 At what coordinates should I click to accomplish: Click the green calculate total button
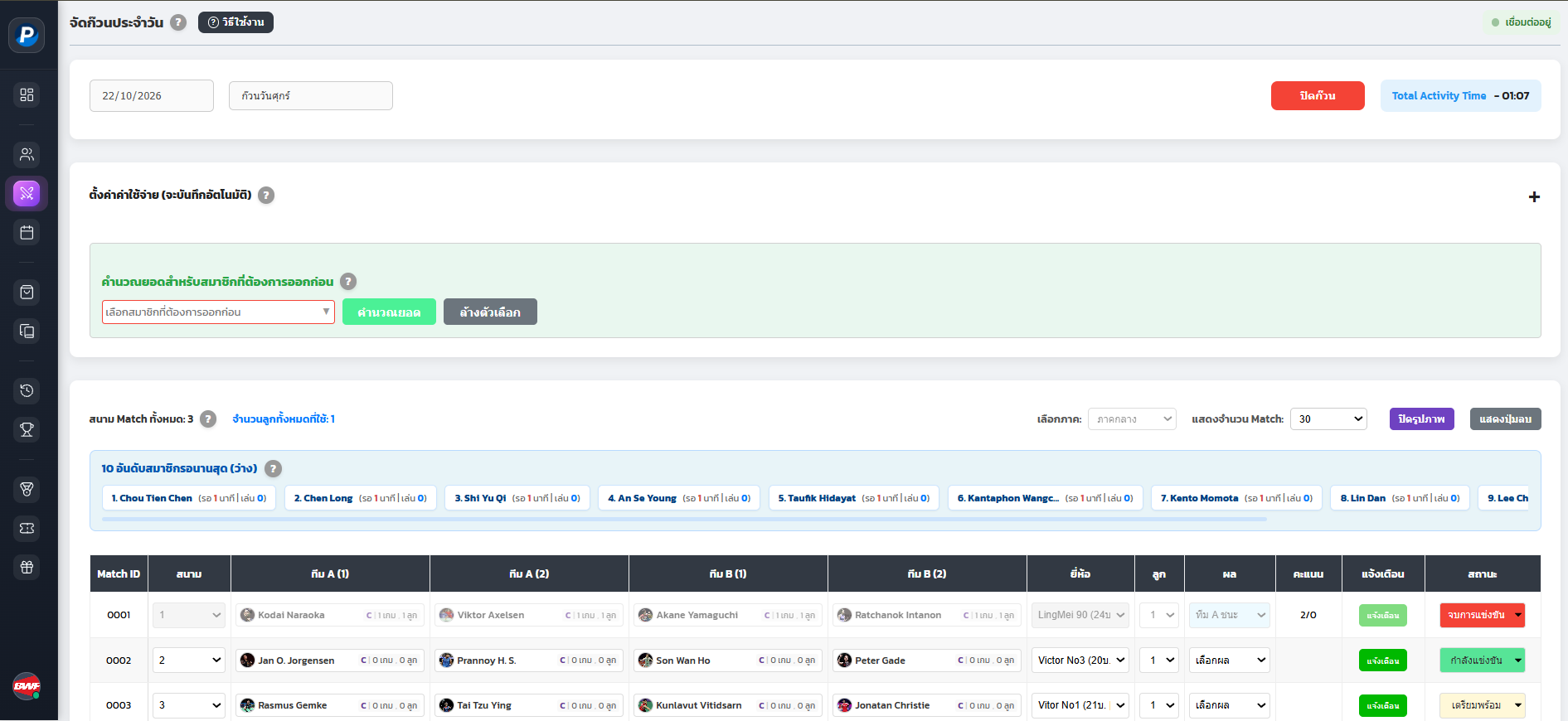389,312
